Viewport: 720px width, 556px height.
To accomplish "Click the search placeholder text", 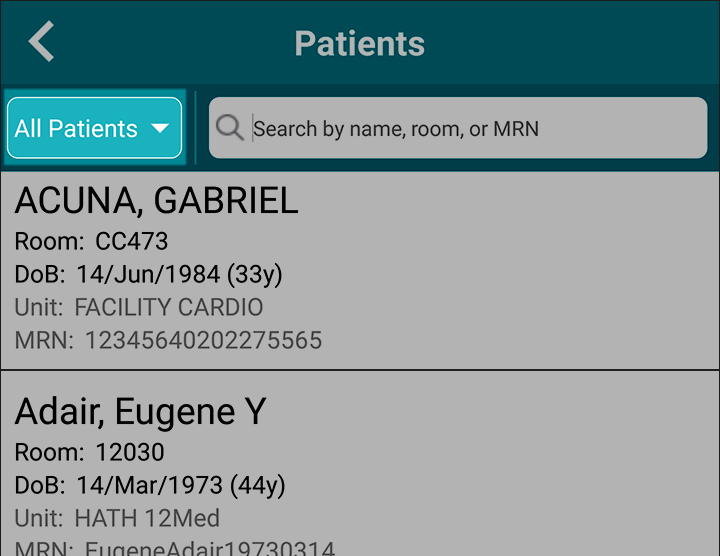I will (x=396, y=129).
